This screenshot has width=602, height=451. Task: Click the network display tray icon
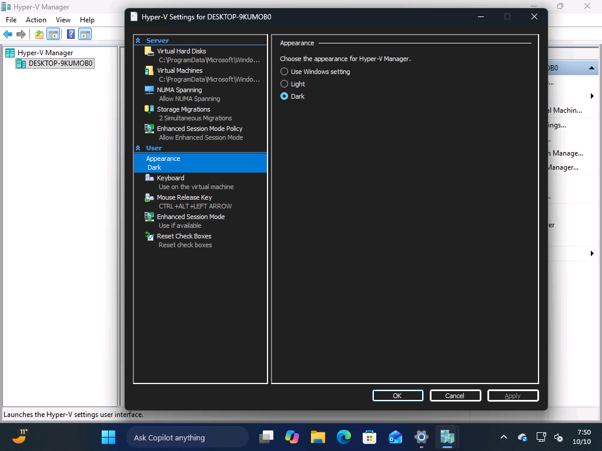coord(541,437)
